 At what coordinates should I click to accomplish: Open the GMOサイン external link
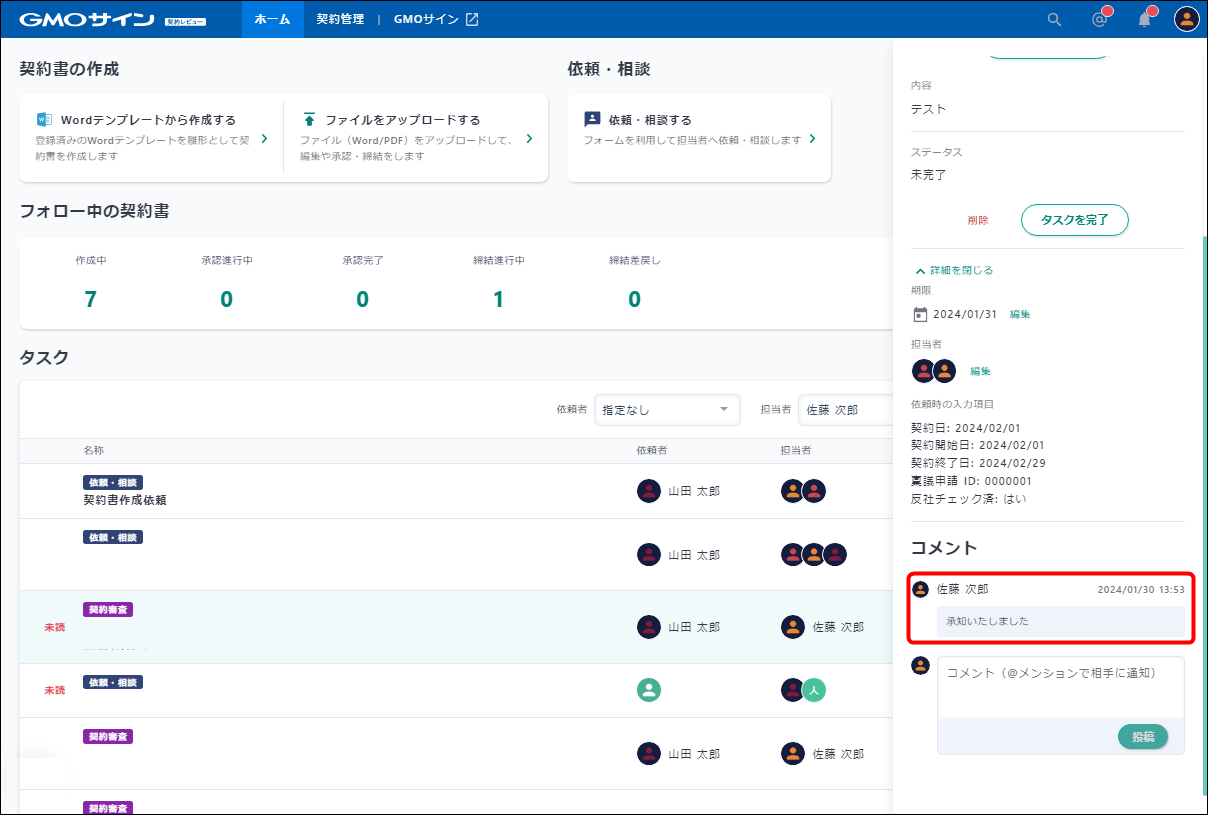coord(436,19)
